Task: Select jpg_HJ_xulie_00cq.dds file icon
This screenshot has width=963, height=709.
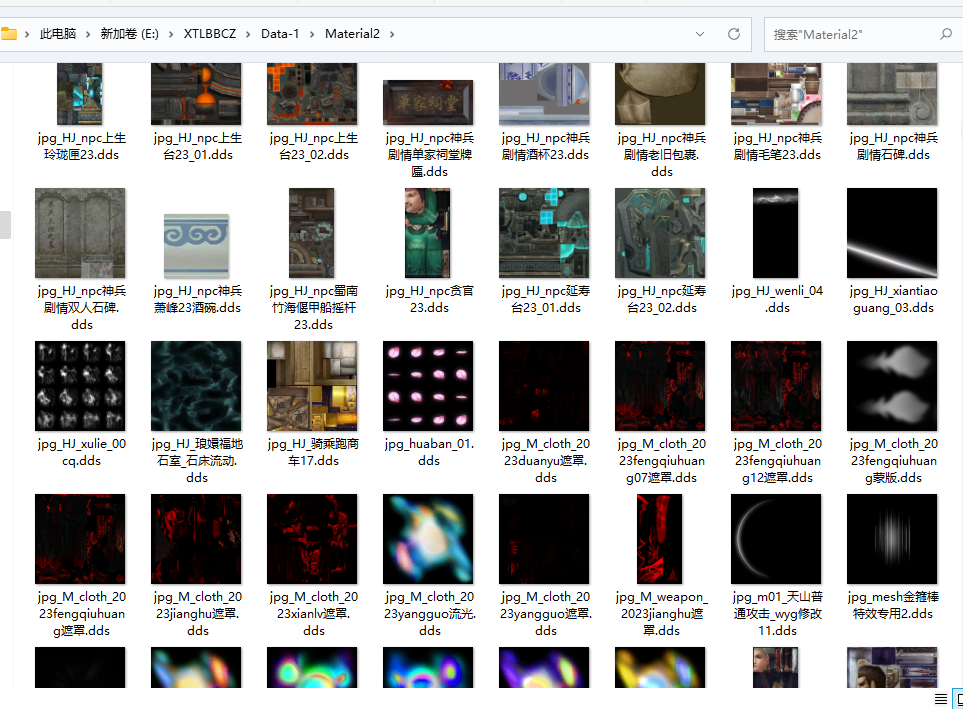Action: pos(80,386)
